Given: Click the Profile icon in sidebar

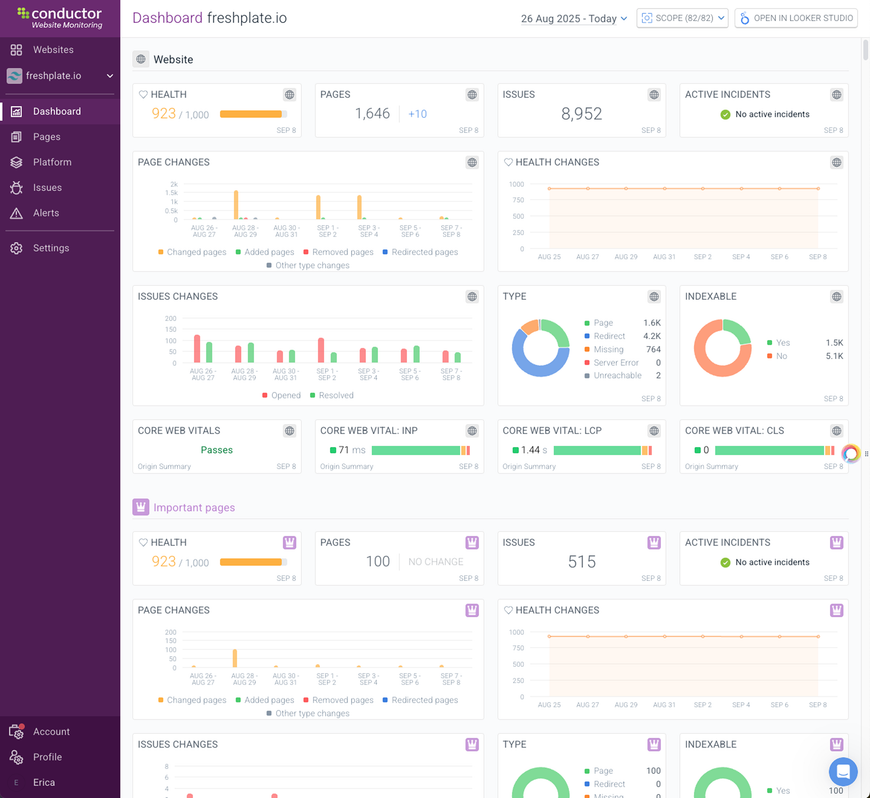Looking at the screenshot, I should [16, 757].
